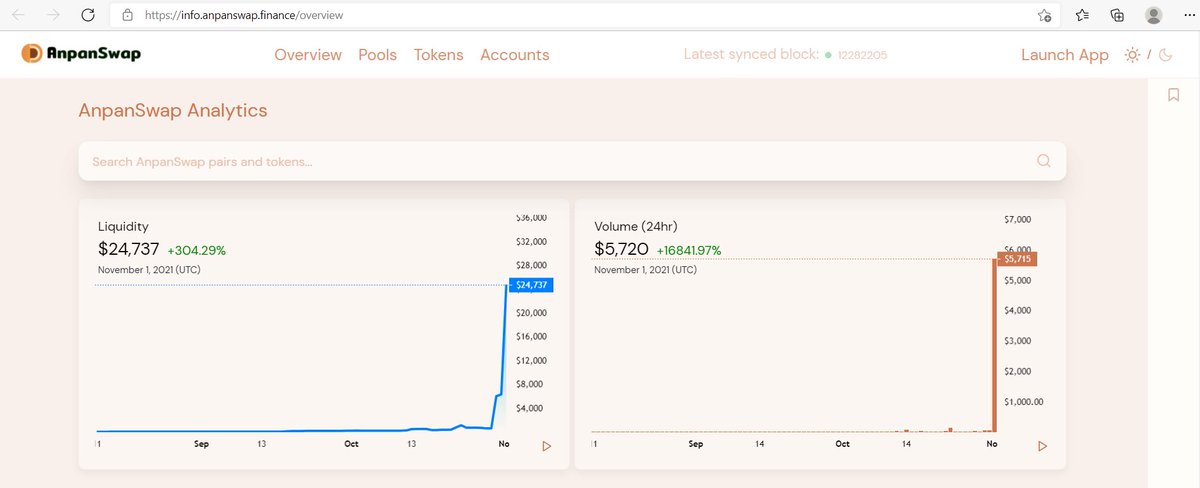Go back with the browser back arrow
Image resolution: width=1200 pixels, height=488 pixels.
20,16
